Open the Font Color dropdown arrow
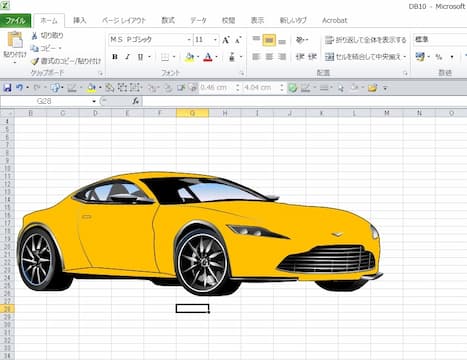 tap(217, 57)
